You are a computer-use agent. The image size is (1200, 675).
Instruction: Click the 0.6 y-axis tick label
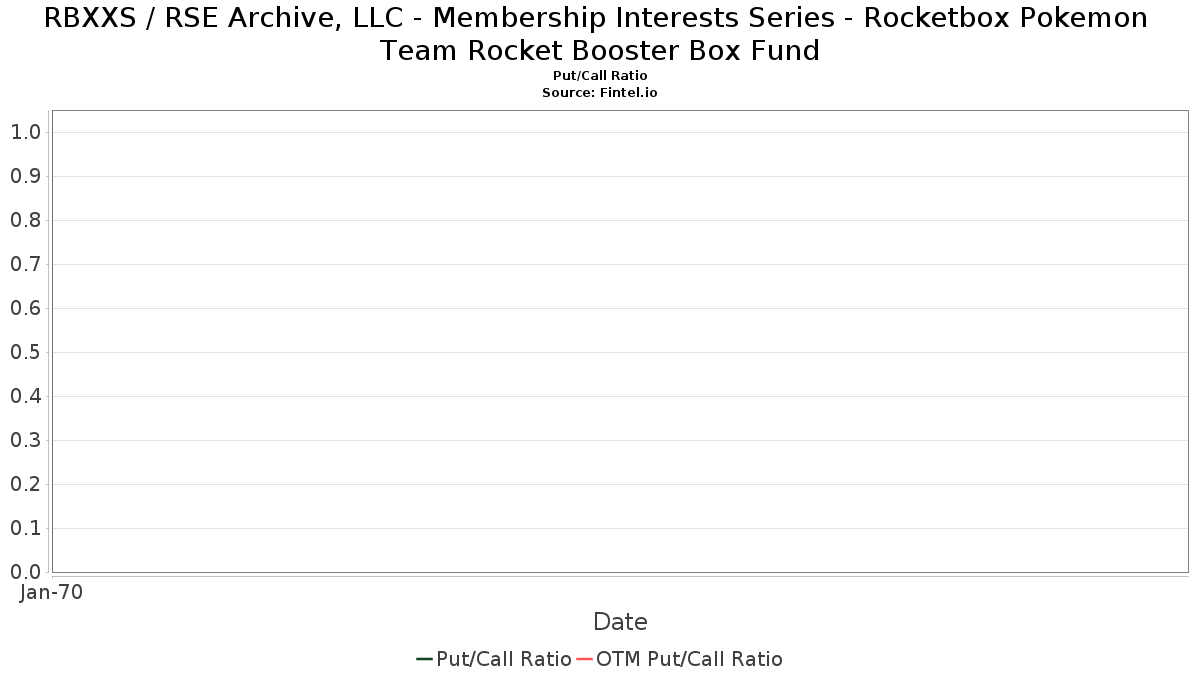[25, 308]
